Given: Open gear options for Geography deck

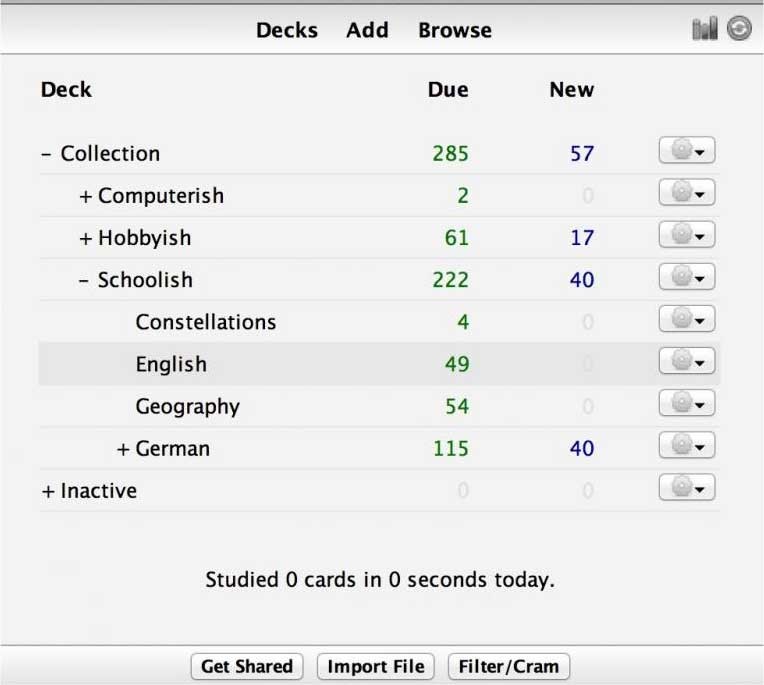Looking at the screenshot, I should point(687,404).
